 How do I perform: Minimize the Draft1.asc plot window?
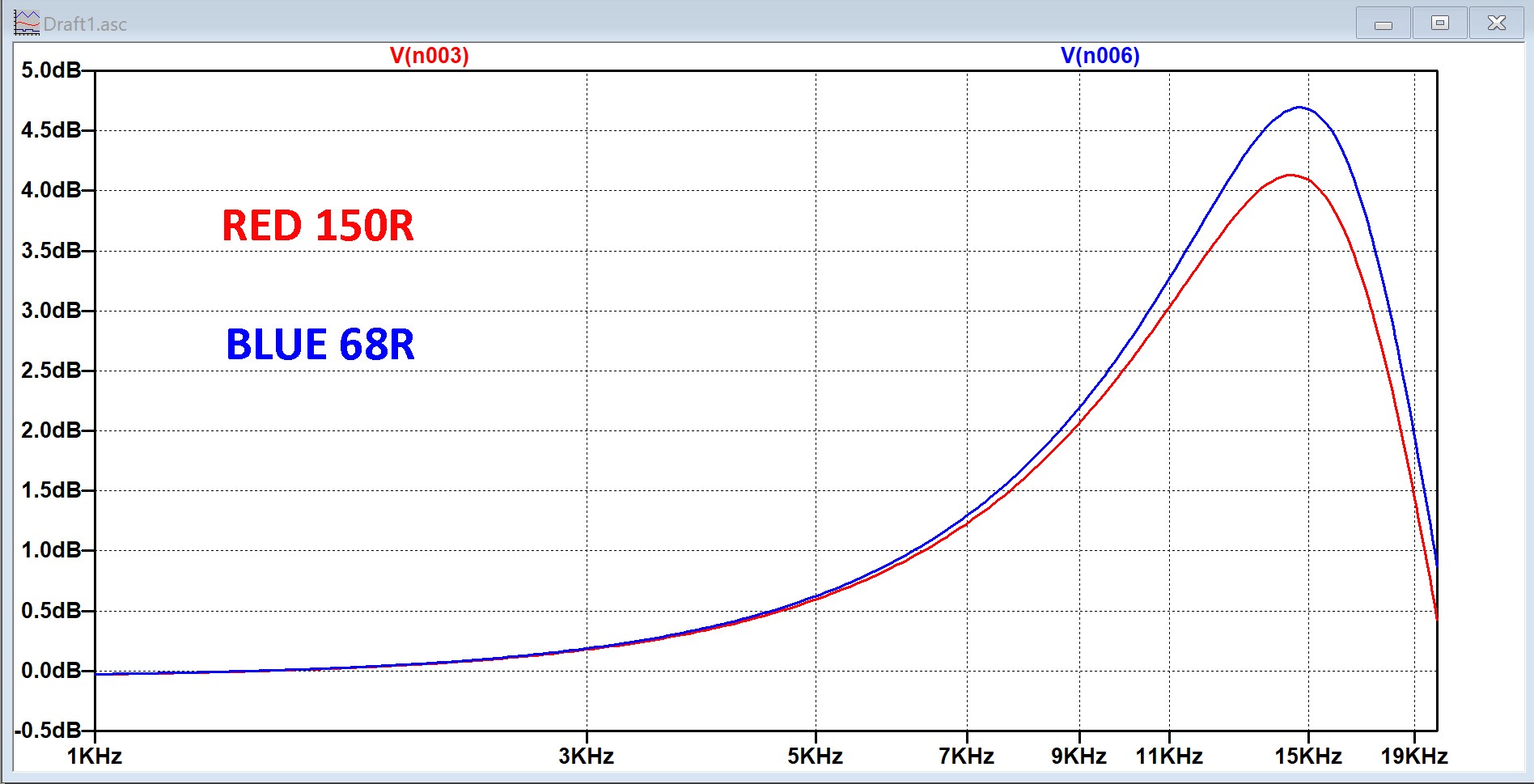coord(1384,23)
